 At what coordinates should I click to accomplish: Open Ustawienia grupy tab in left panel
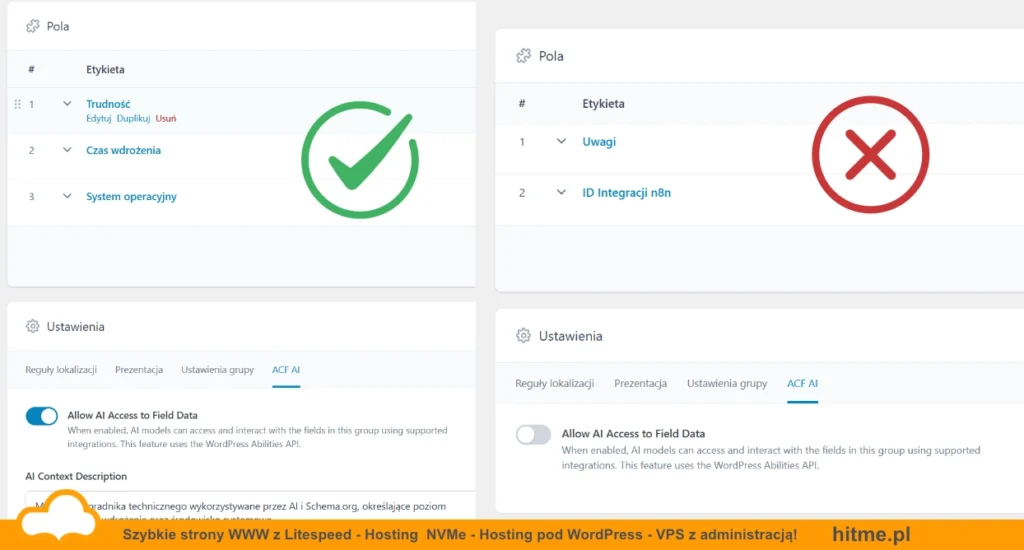(x=217, y=370)
